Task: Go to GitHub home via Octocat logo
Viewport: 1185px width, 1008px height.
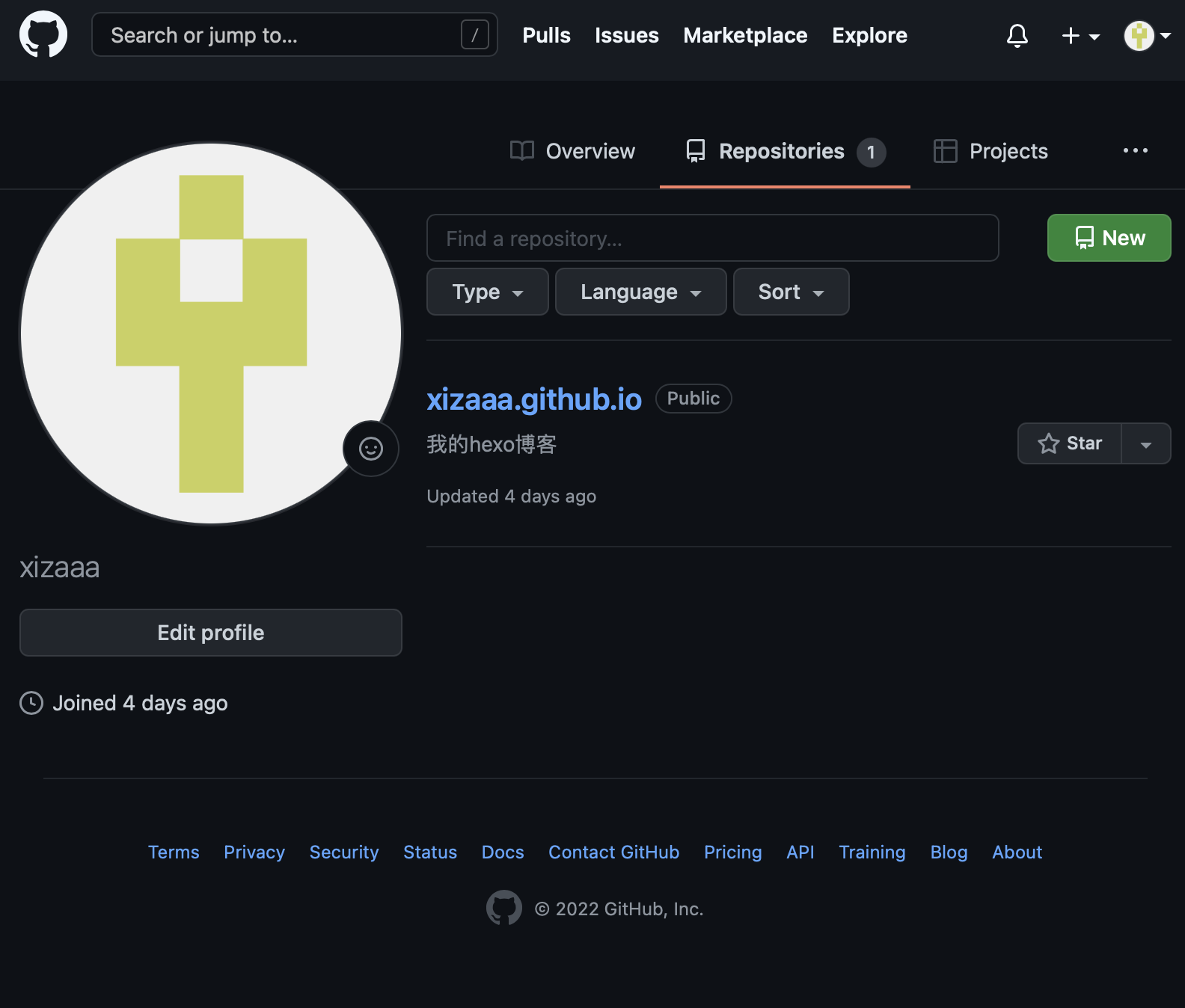Action: pos(43,34)
